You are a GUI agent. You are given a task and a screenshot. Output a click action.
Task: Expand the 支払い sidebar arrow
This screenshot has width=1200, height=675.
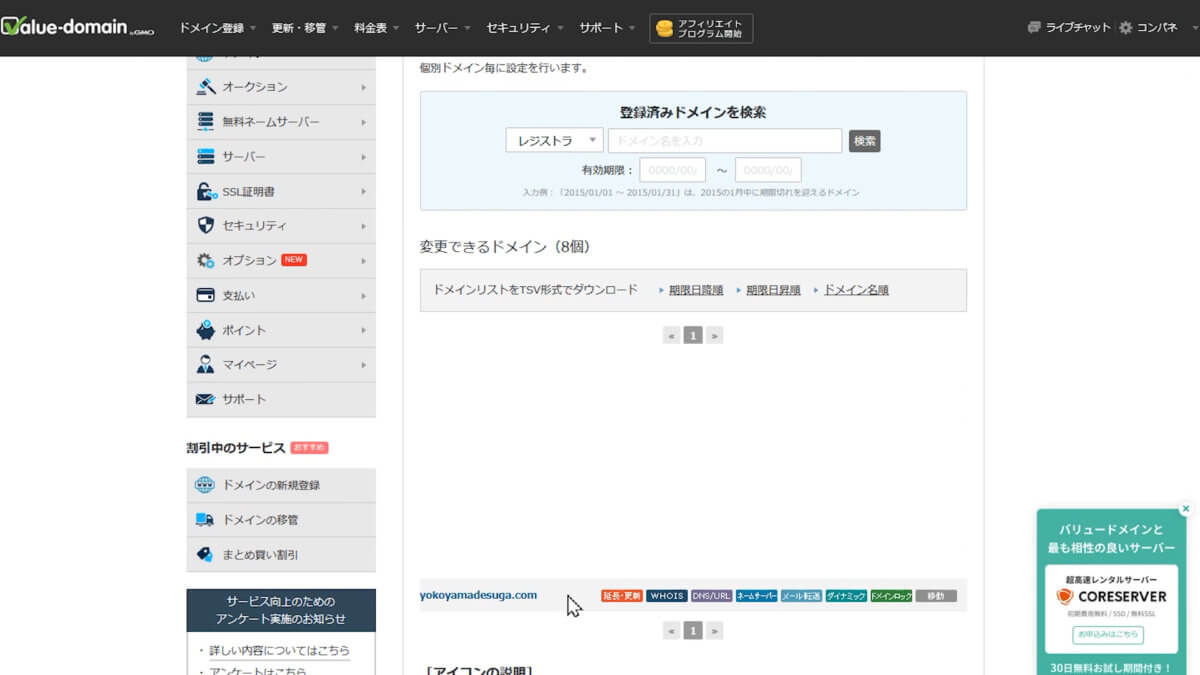coord(363,295)
